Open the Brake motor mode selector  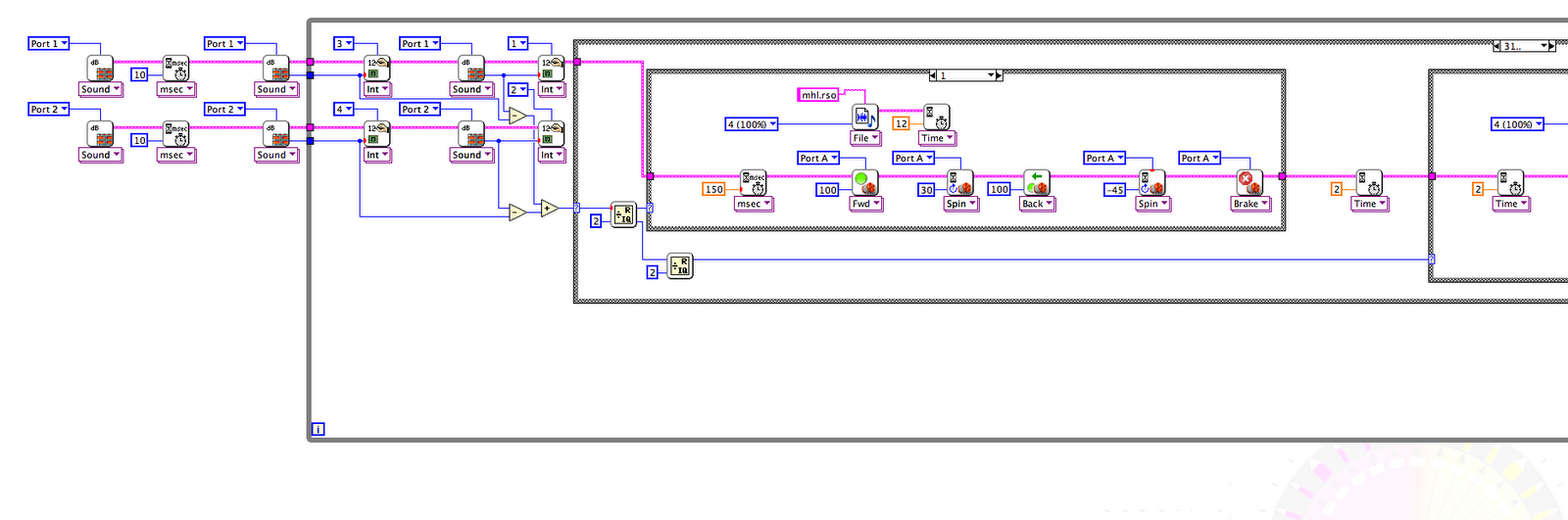(1250, 204)
